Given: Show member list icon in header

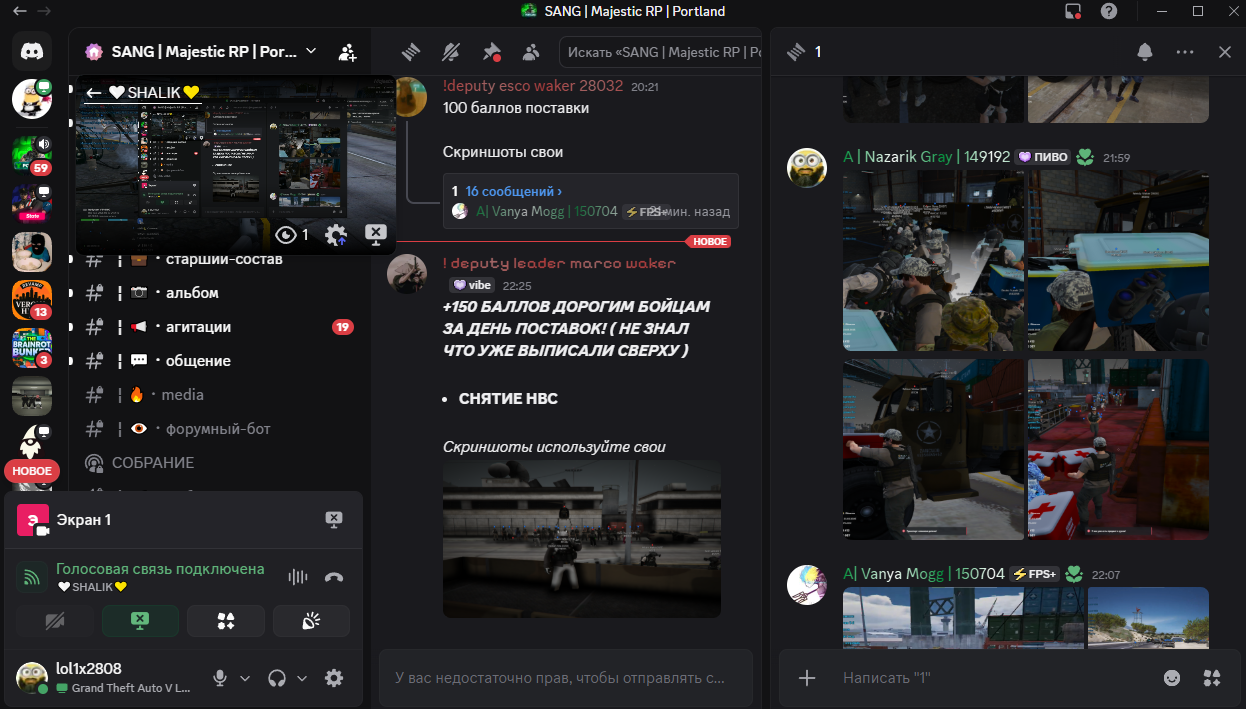Looking at the screenshot, I should (531, 51).
